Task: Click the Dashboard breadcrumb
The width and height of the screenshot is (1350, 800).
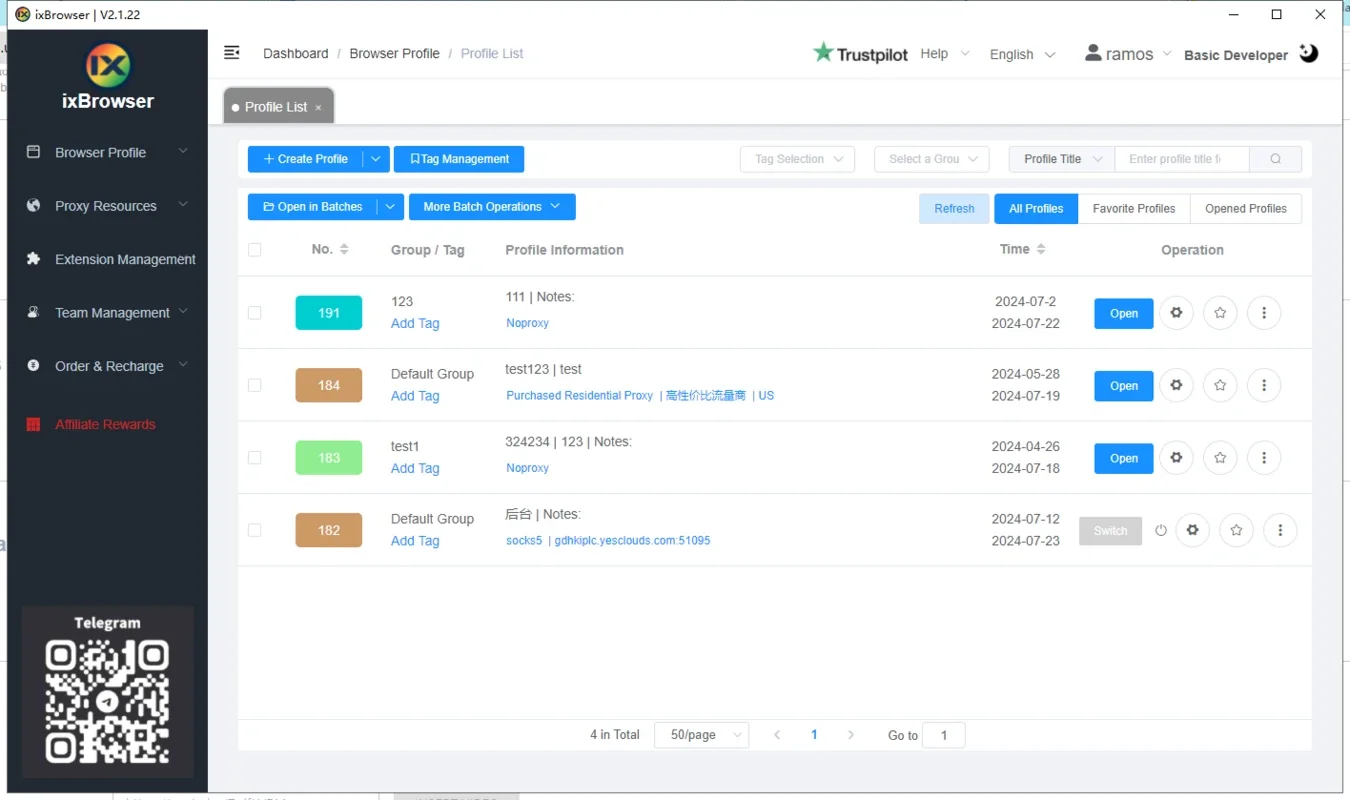Action: [x=295, y=53]
